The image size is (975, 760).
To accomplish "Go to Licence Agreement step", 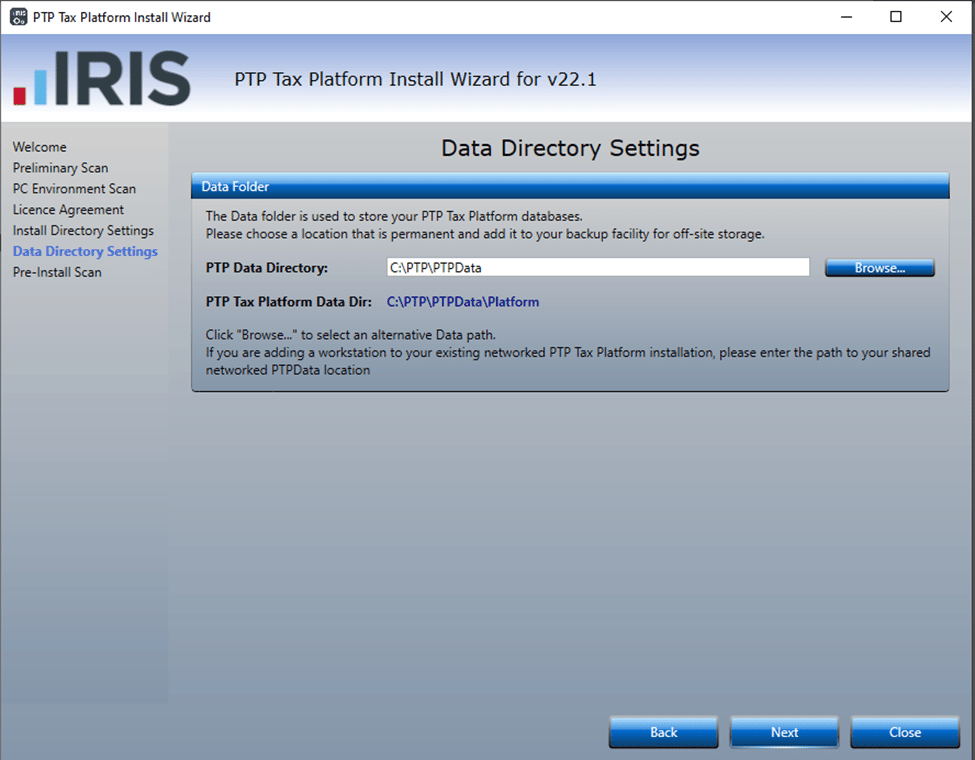I will (x=68, y=210).
